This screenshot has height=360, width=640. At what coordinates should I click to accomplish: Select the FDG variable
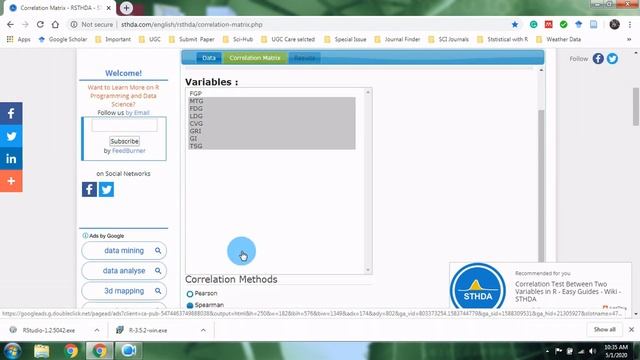[271, 109]
